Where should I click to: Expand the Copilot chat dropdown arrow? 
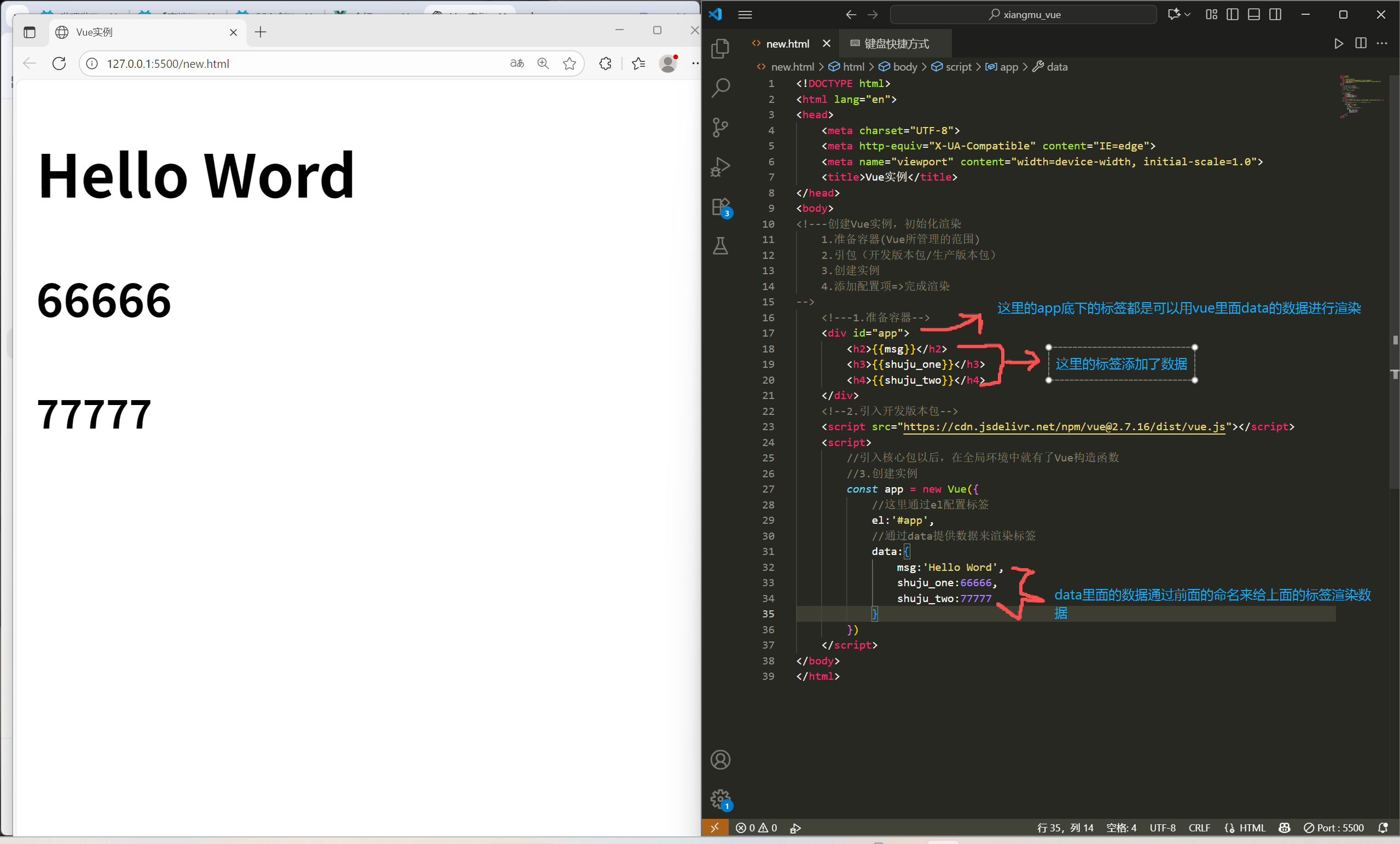tap(1188, 15)
